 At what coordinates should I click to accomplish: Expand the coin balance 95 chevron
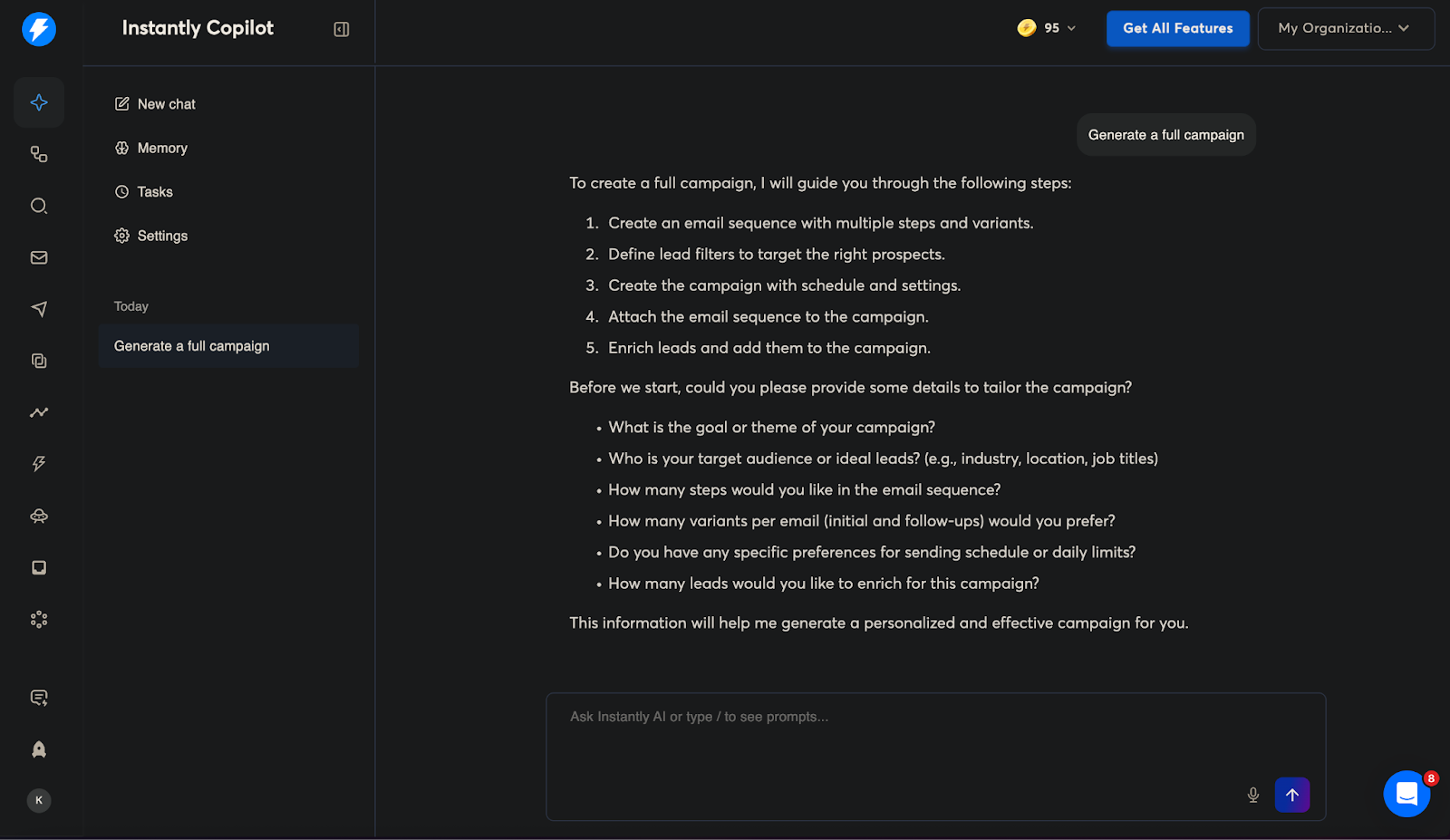pyautogui.click(x=1072, y=28)
